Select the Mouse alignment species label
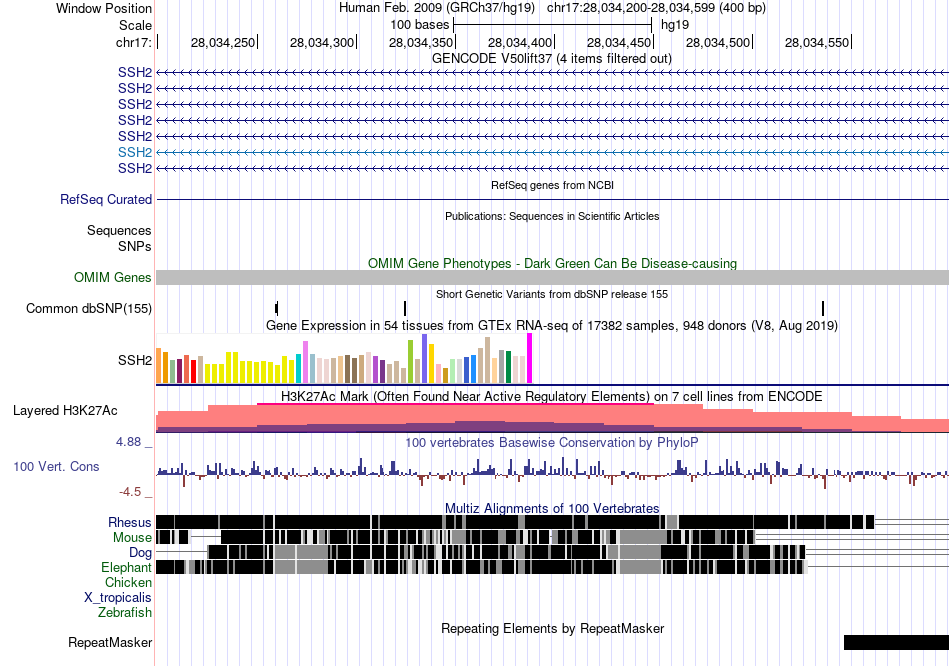The width and height of the screenshot is (950, 666). (132, 538)
